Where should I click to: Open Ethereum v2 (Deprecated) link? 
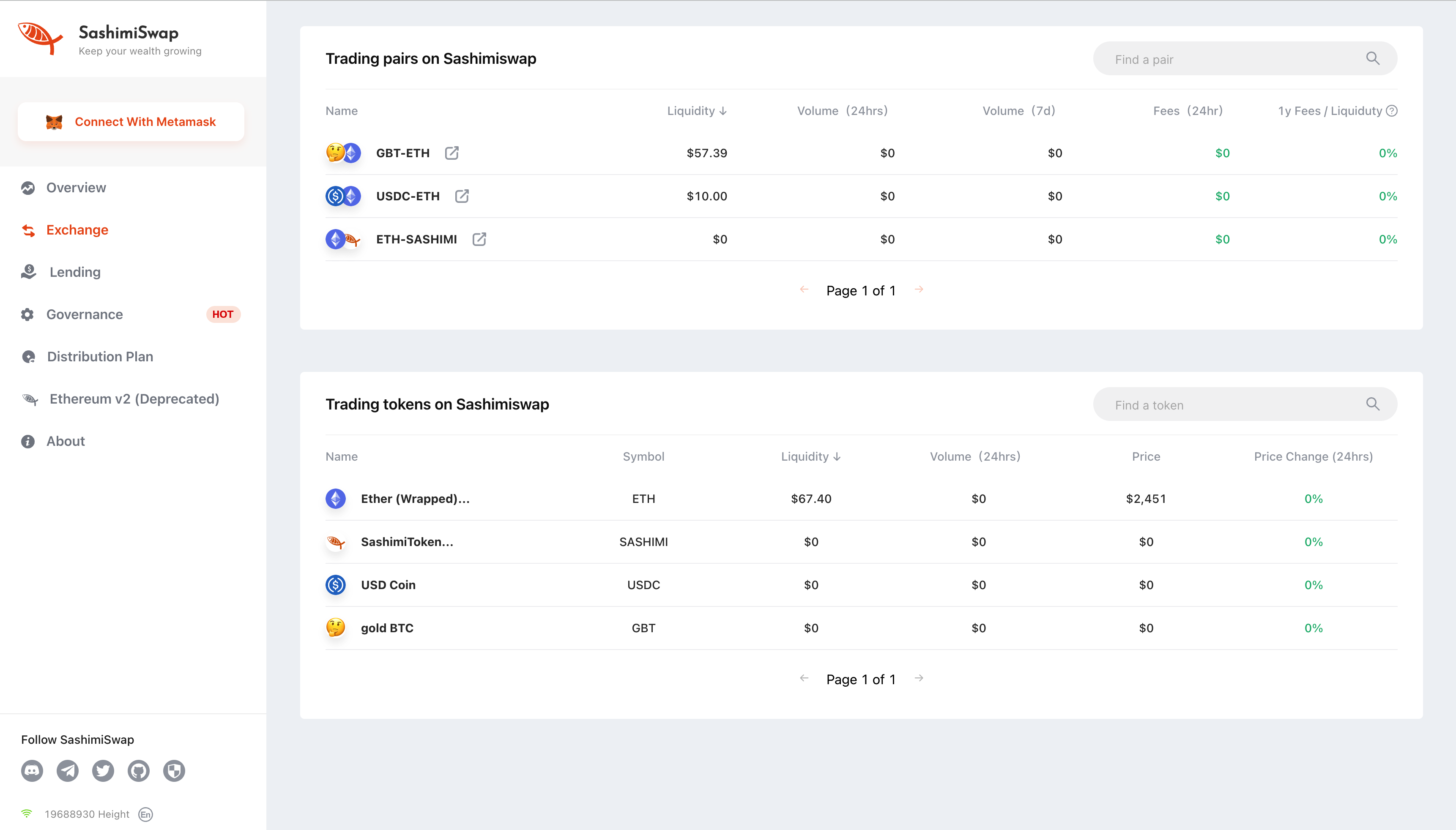[134, 399]
